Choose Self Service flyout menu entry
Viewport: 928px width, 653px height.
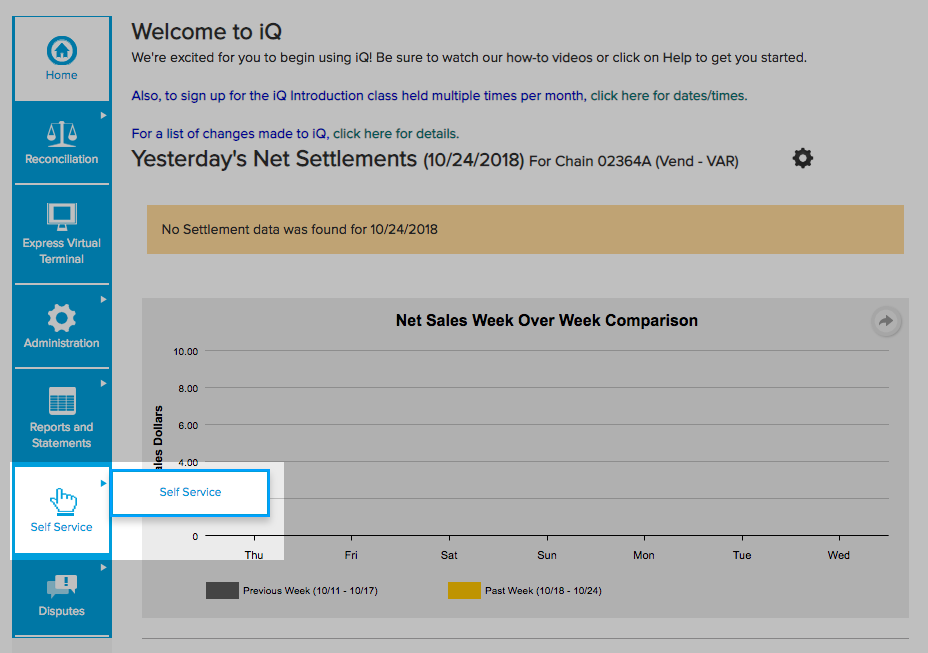(191, 493)
